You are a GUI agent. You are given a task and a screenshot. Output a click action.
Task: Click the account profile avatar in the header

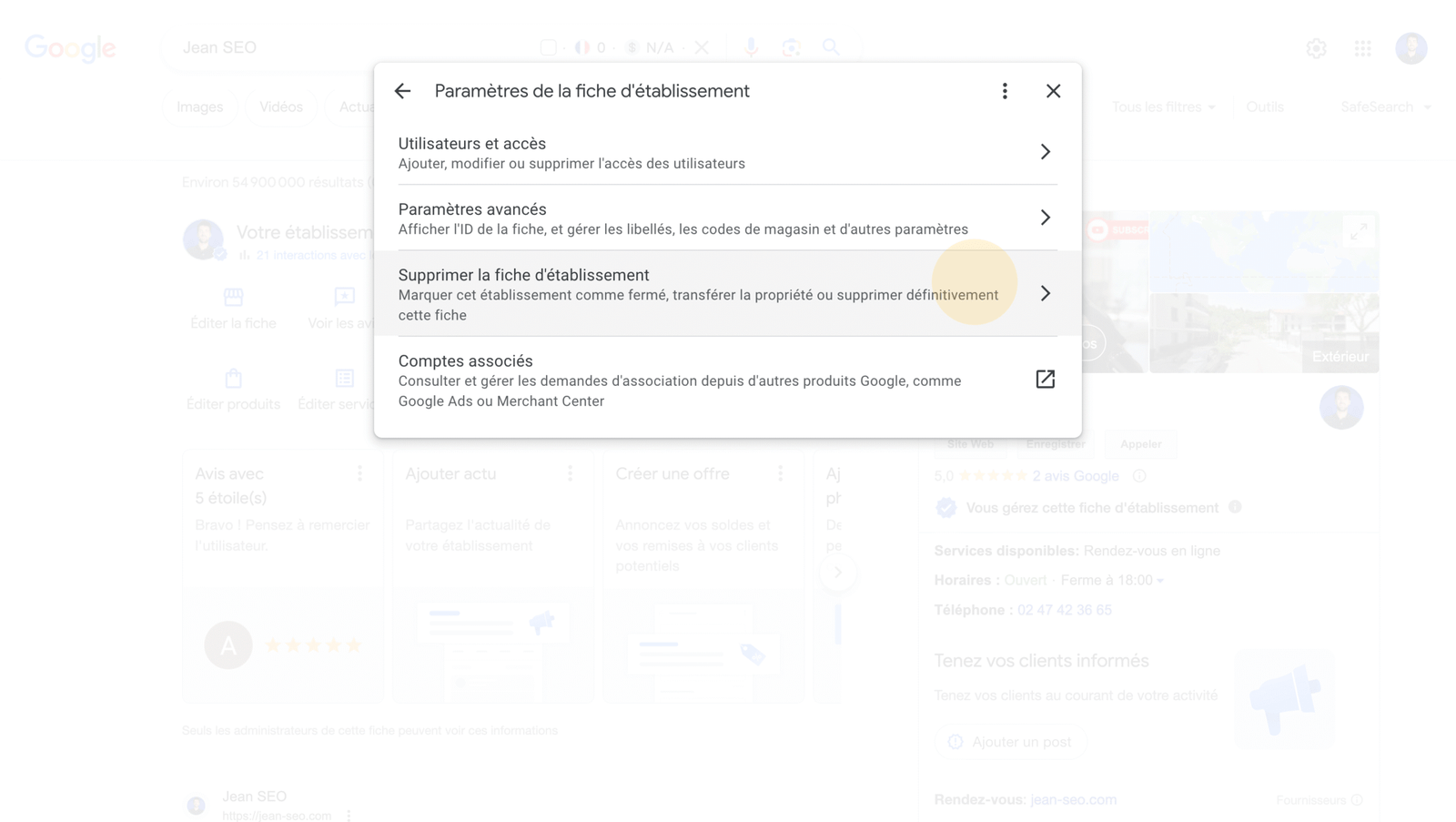pyautogui.click(x=1411, y=48)
